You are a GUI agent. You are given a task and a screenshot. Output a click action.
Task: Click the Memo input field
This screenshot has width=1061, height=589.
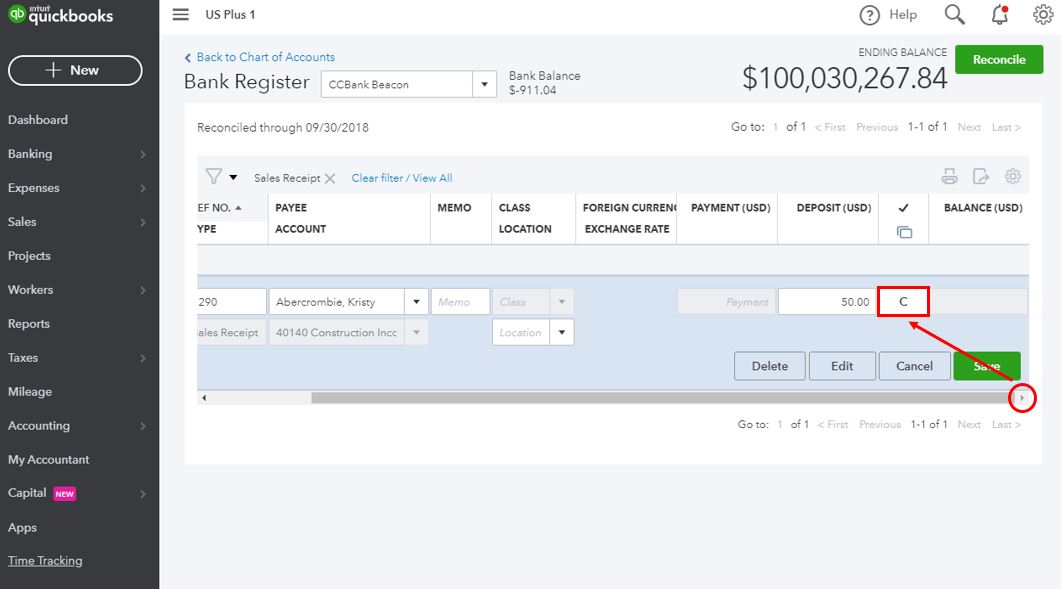point(460,302)
